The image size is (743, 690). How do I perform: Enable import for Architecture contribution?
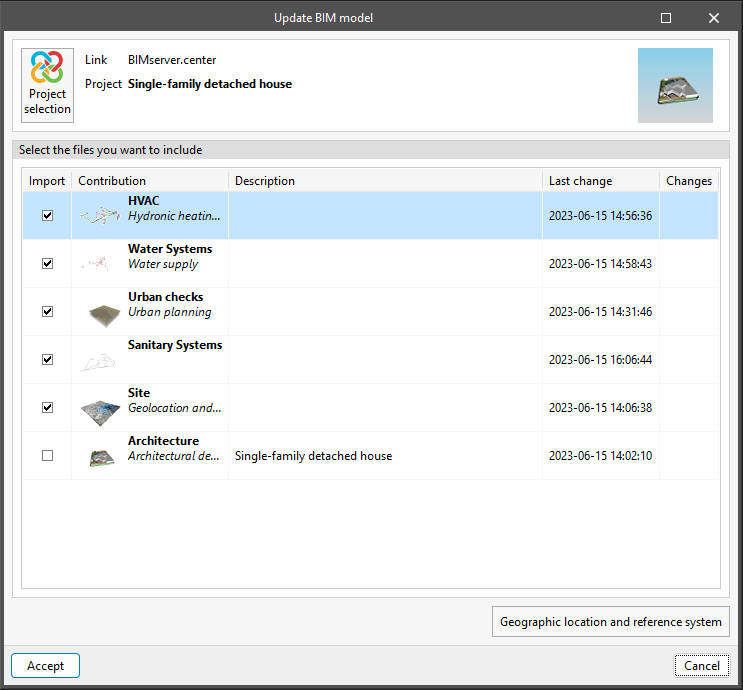(47, 456)
